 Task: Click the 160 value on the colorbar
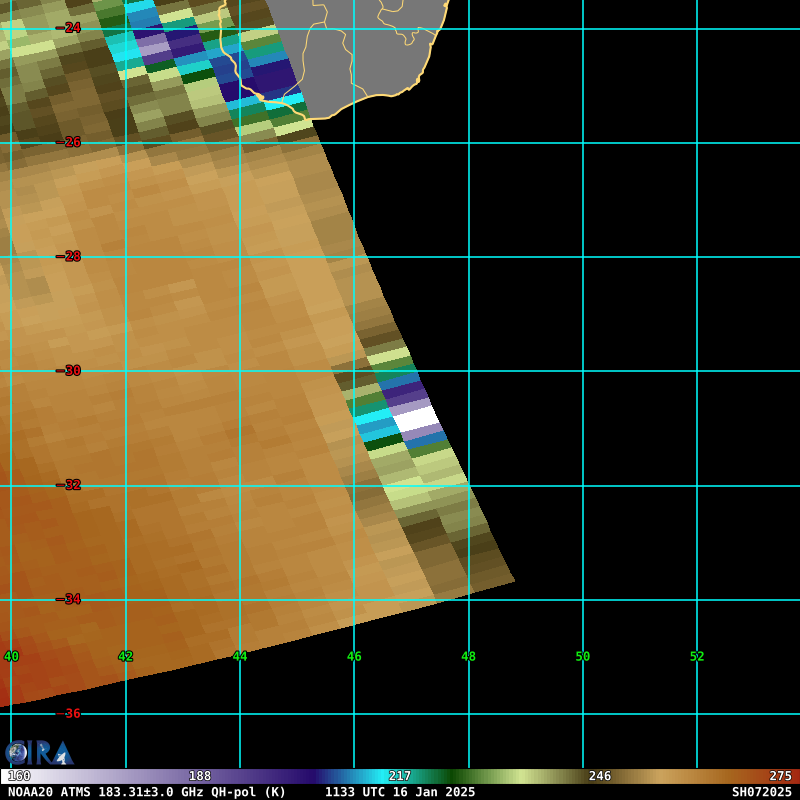pos(19,776)
